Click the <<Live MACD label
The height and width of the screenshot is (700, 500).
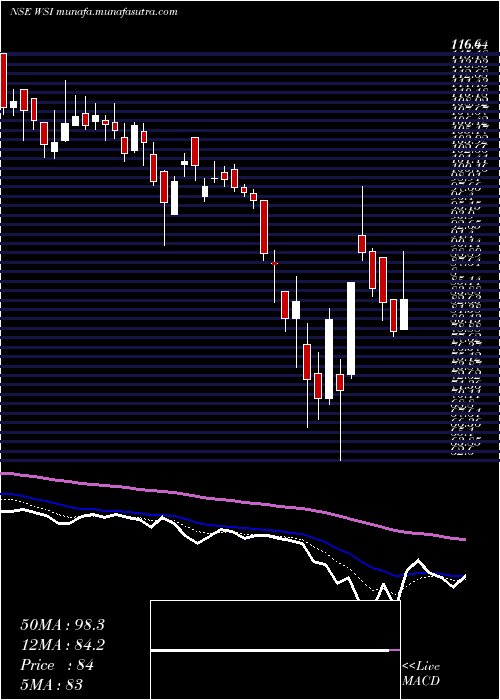click(x=421, y=674)
